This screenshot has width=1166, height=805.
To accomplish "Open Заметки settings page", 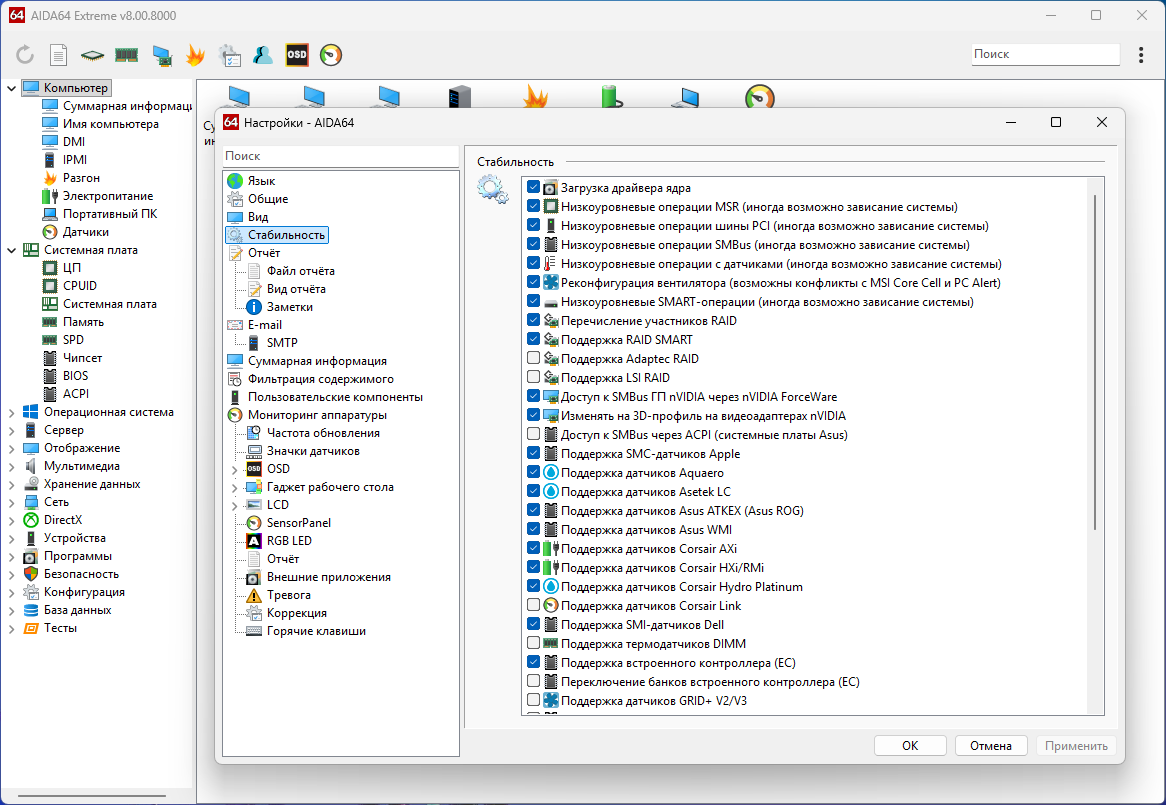I will [289, 307].
